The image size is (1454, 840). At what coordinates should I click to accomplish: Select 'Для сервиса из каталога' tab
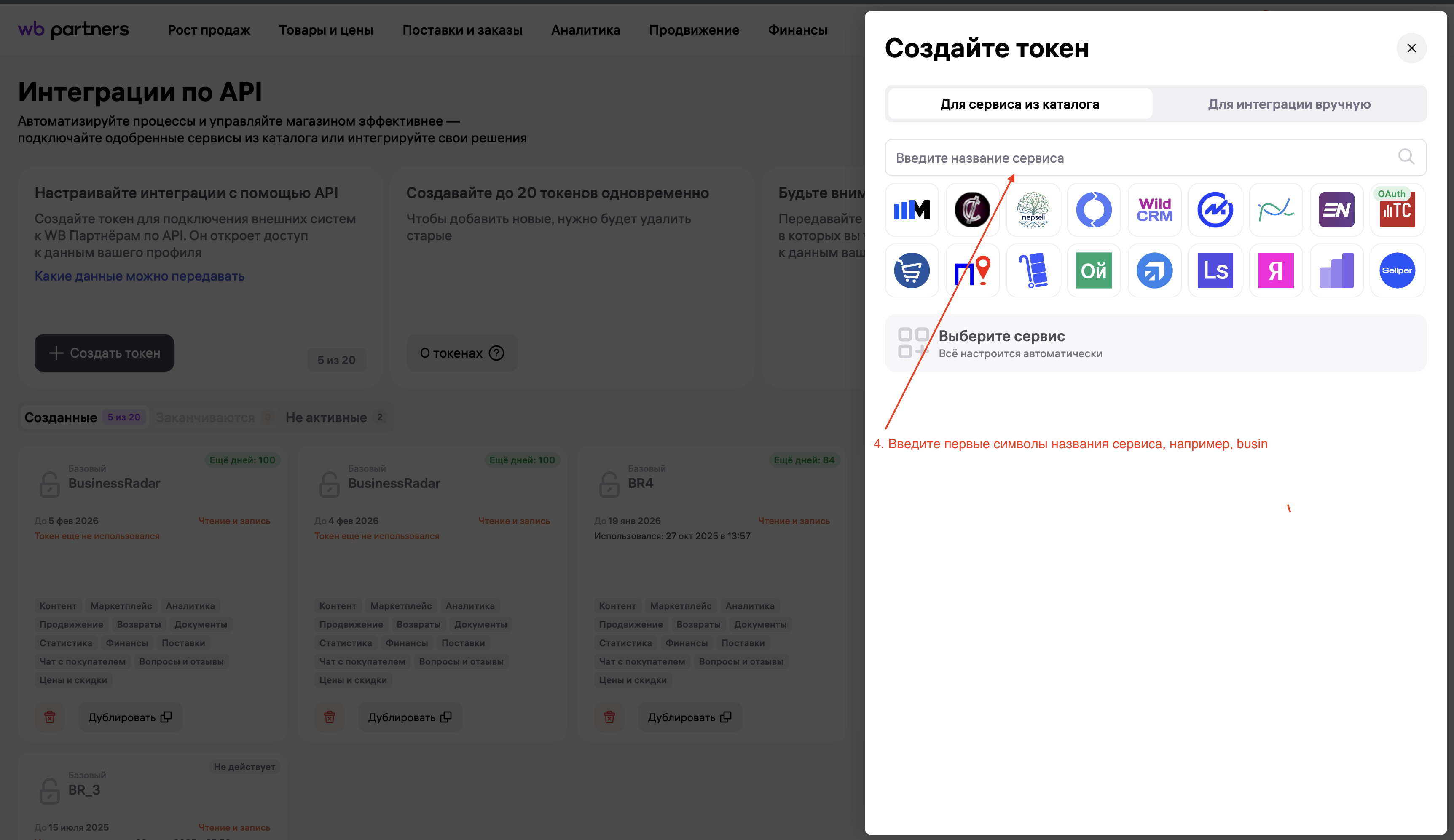(1019, 104)
